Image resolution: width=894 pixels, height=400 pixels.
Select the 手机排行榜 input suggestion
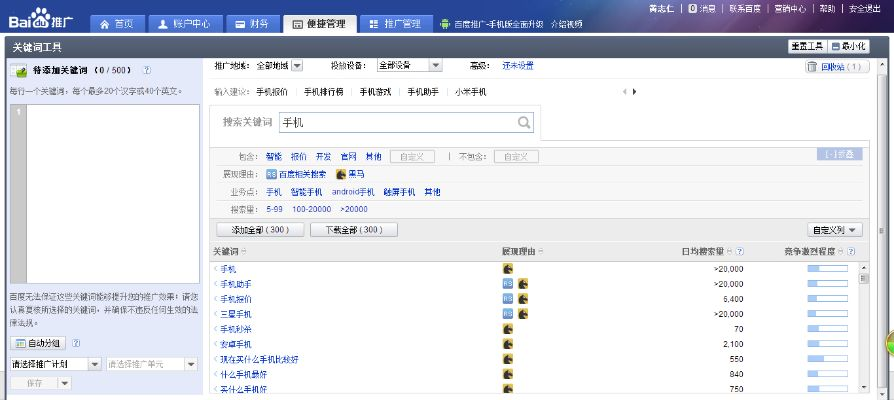point(323,92)
